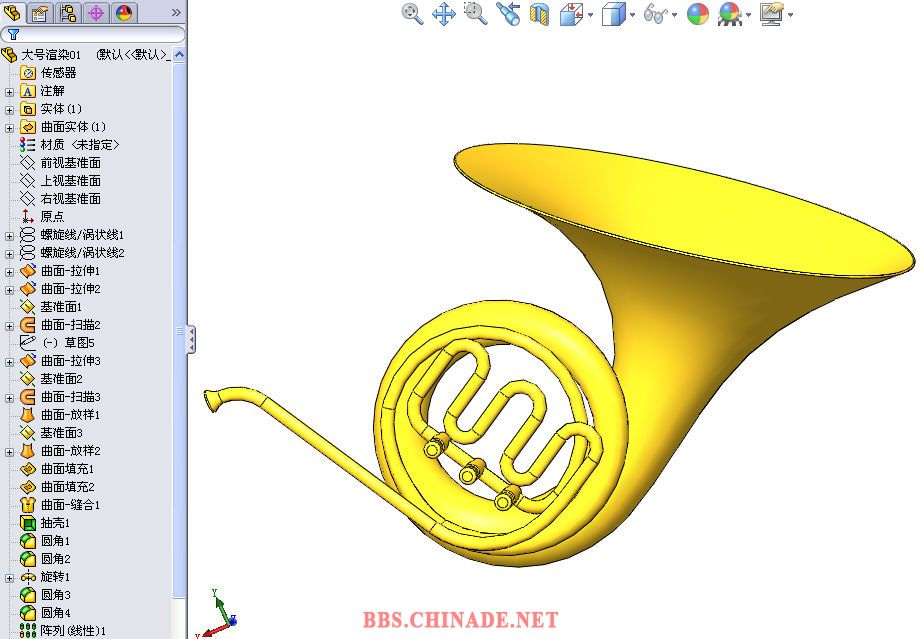This screenshot has height=639, width=922.
Task: Click the Apply Scene icon
Action: (729, 14)
